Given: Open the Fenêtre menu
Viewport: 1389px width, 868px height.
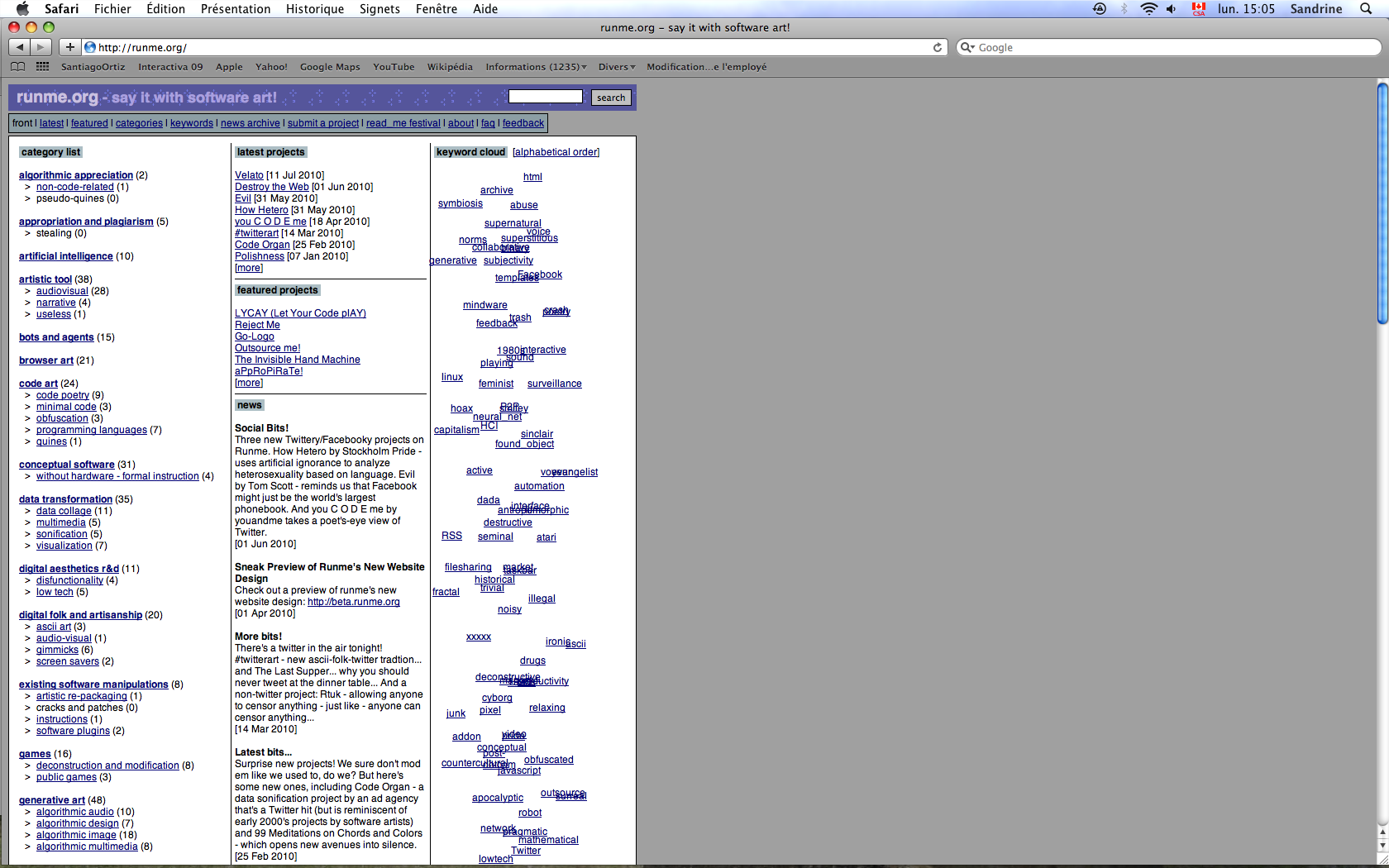Looking at the screenshot, I should click(x=437, y=8).
